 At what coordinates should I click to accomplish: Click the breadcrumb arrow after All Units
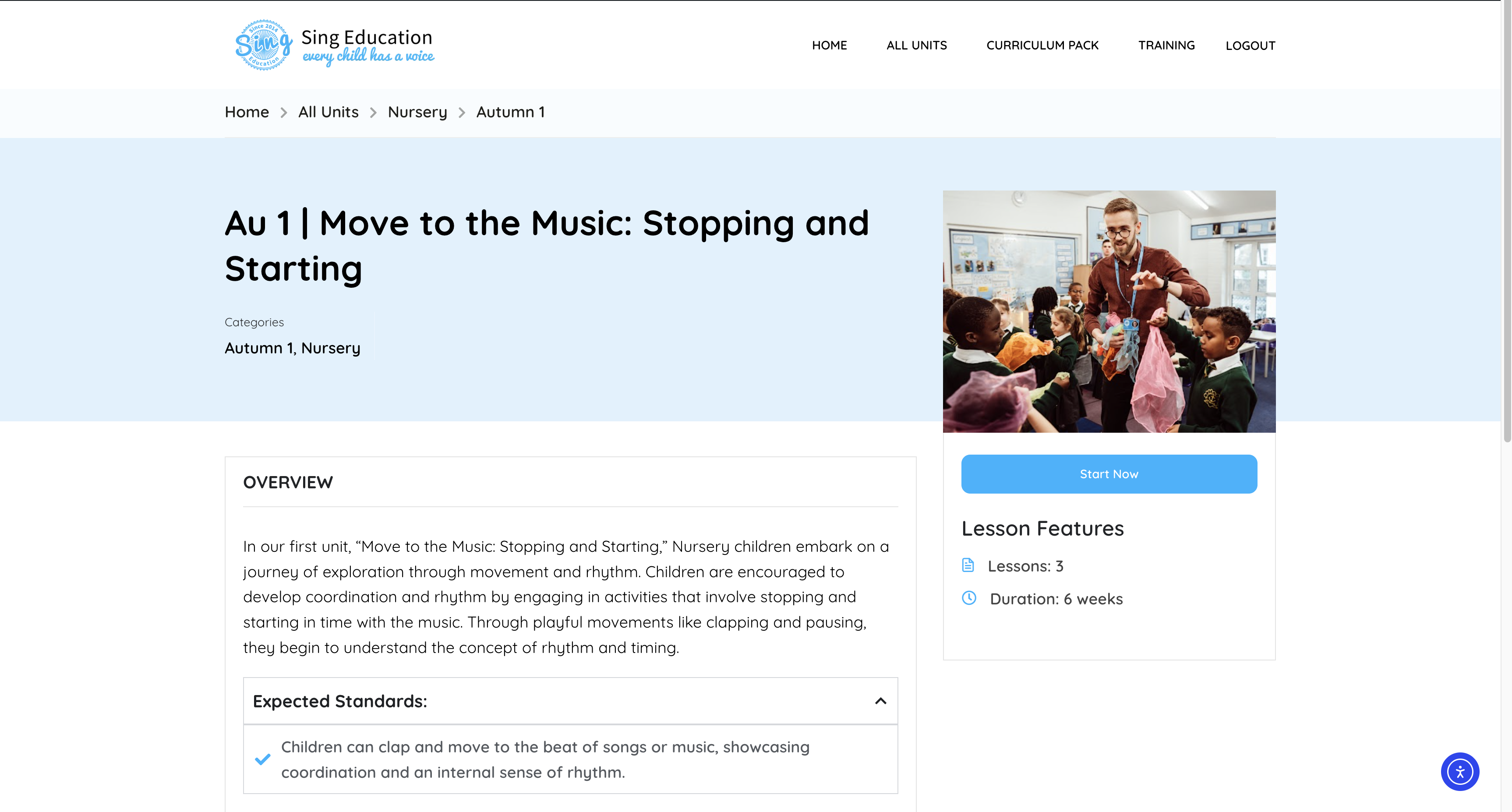click(x=373, y=113)
